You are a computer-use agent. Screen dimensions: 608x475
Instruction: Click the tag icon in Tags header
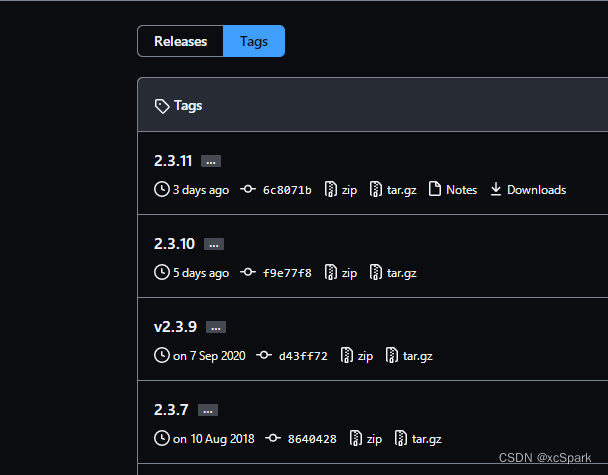[x=162, y=106]
